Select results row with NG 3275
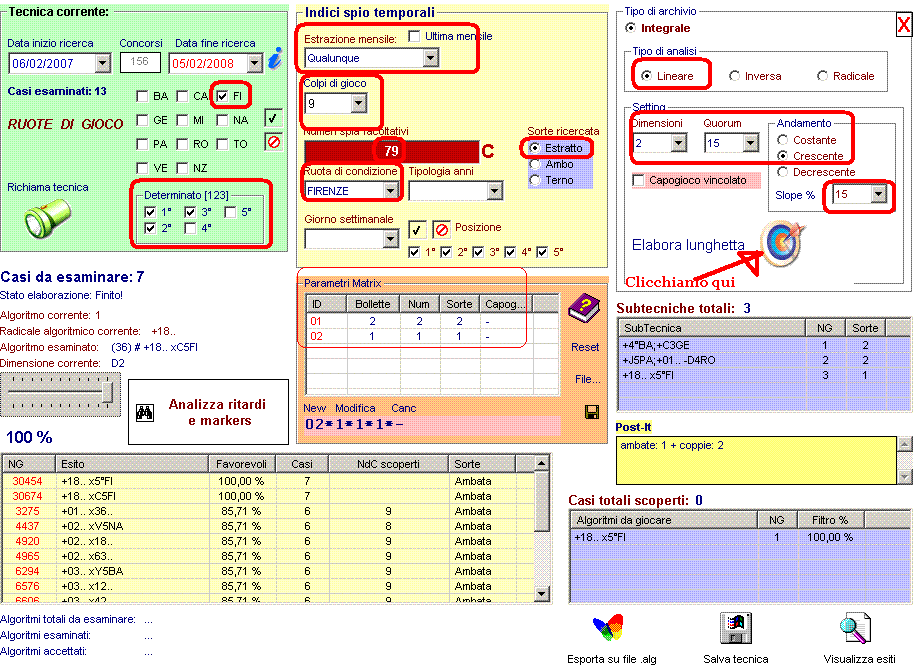Image resolution: width=914 pixels, height=669 pixels. pyautogui.click(x=268, y=512)
